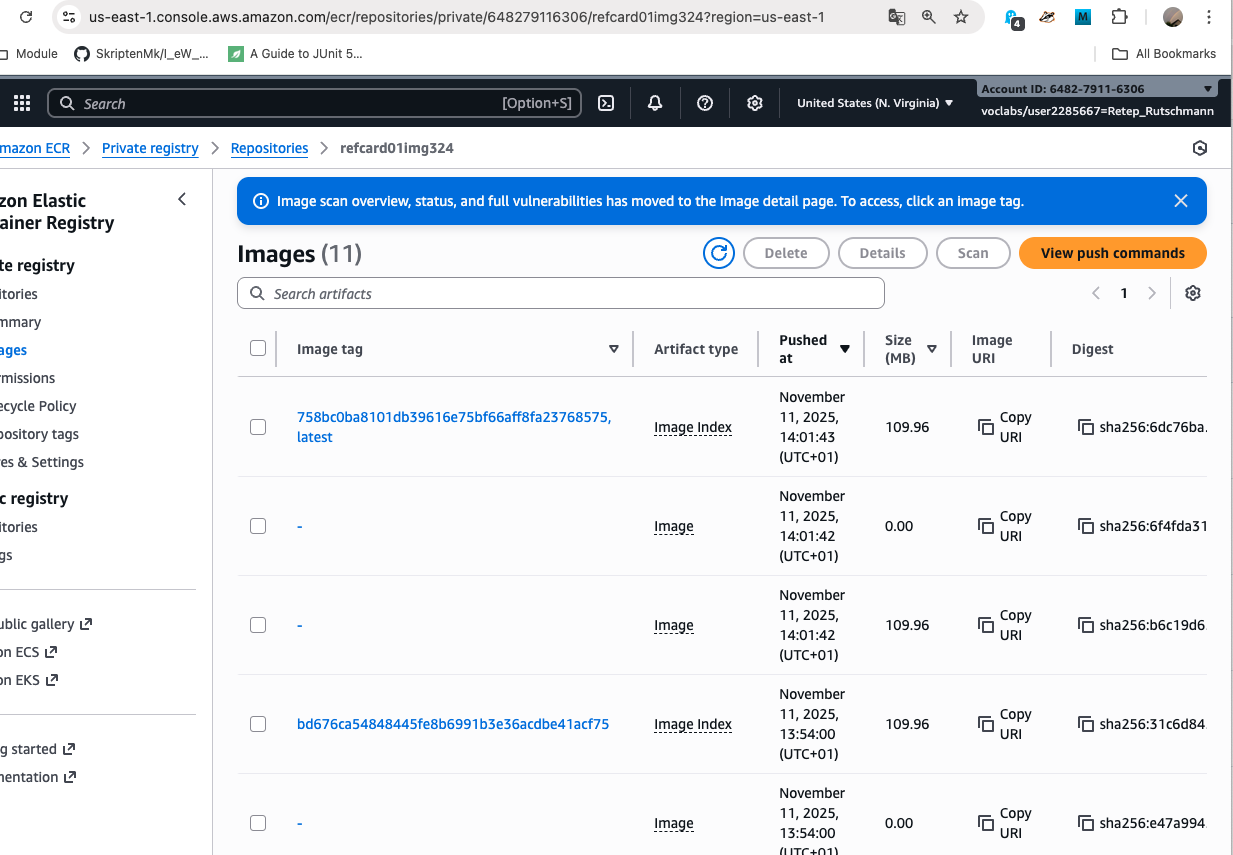Sort by Size (MB) column arrow

pyautogui.click(x=932, y=349)
